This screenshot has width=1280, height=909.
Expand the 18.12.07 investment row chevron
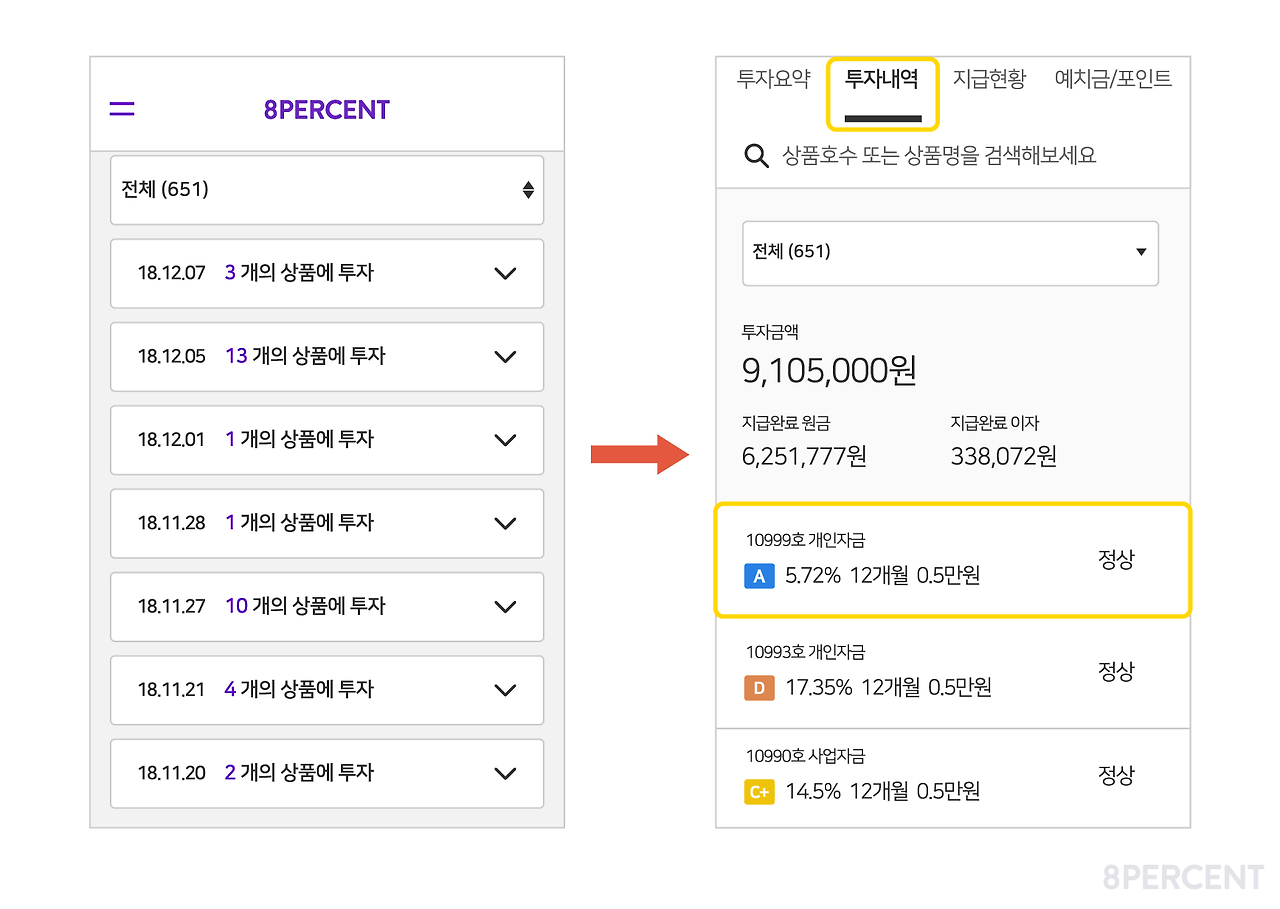pos(505,273)
